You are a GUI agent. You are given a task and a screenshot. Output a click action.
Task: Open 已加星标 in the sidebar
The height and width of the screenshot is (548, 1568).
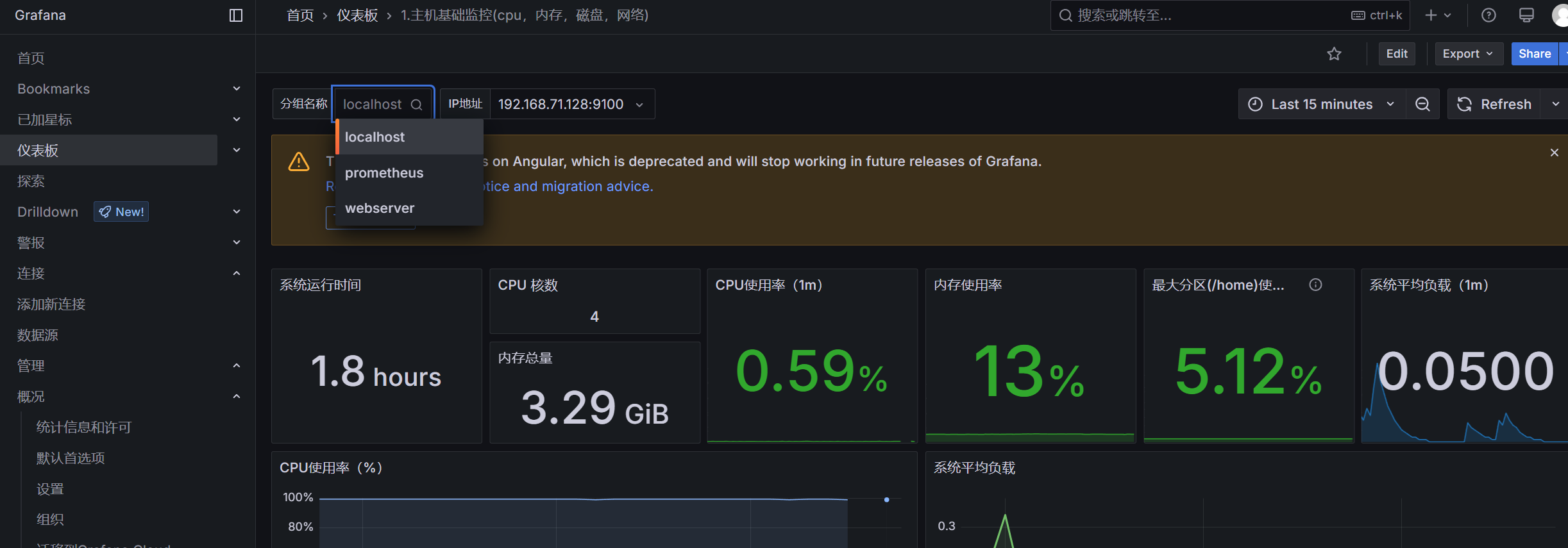(44, 119)
